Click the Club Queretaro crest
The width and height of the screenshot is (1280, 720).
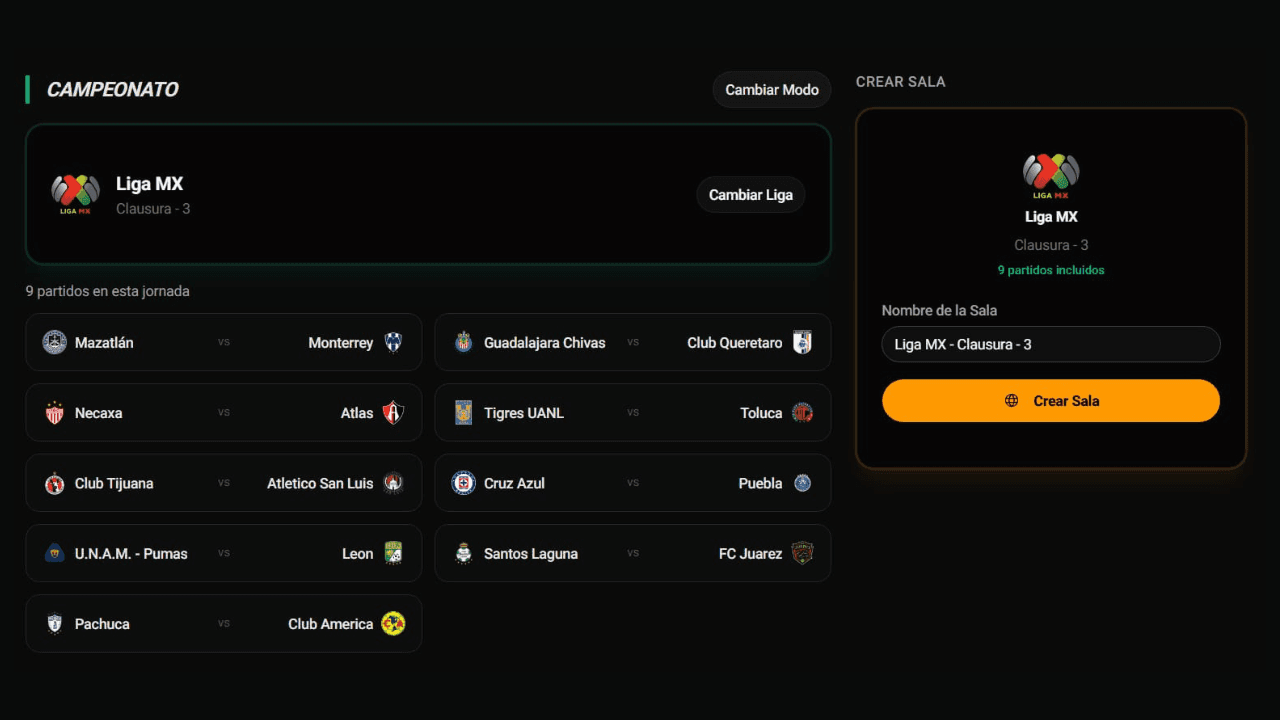pos(802,342)
